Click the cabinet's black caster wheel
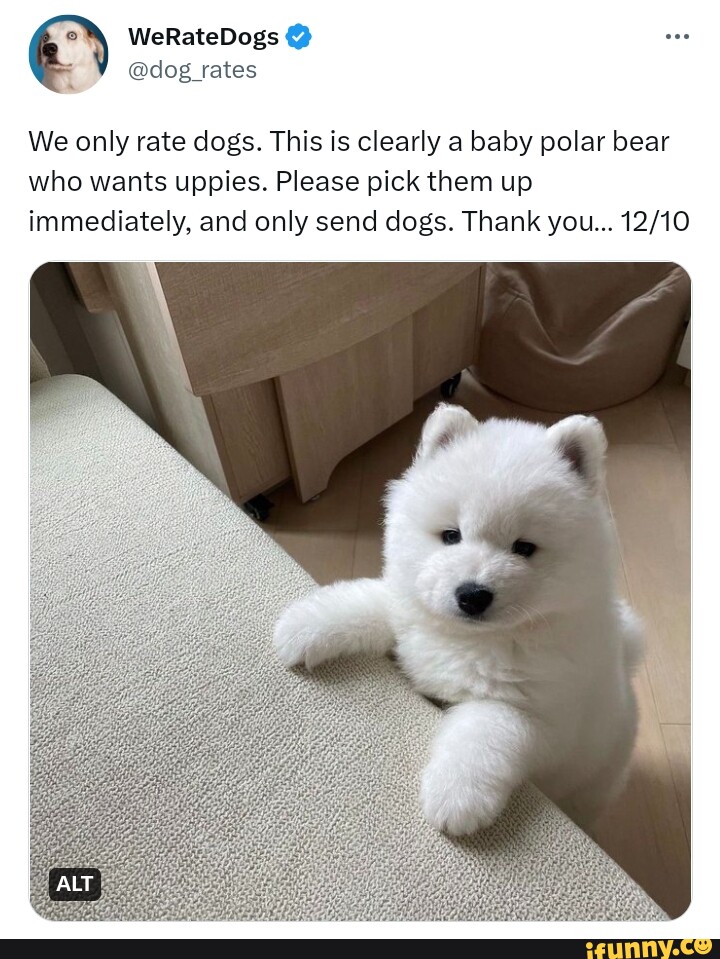Image resolution: width=720 pixels, height=959 pixels. tap(258, 507)
